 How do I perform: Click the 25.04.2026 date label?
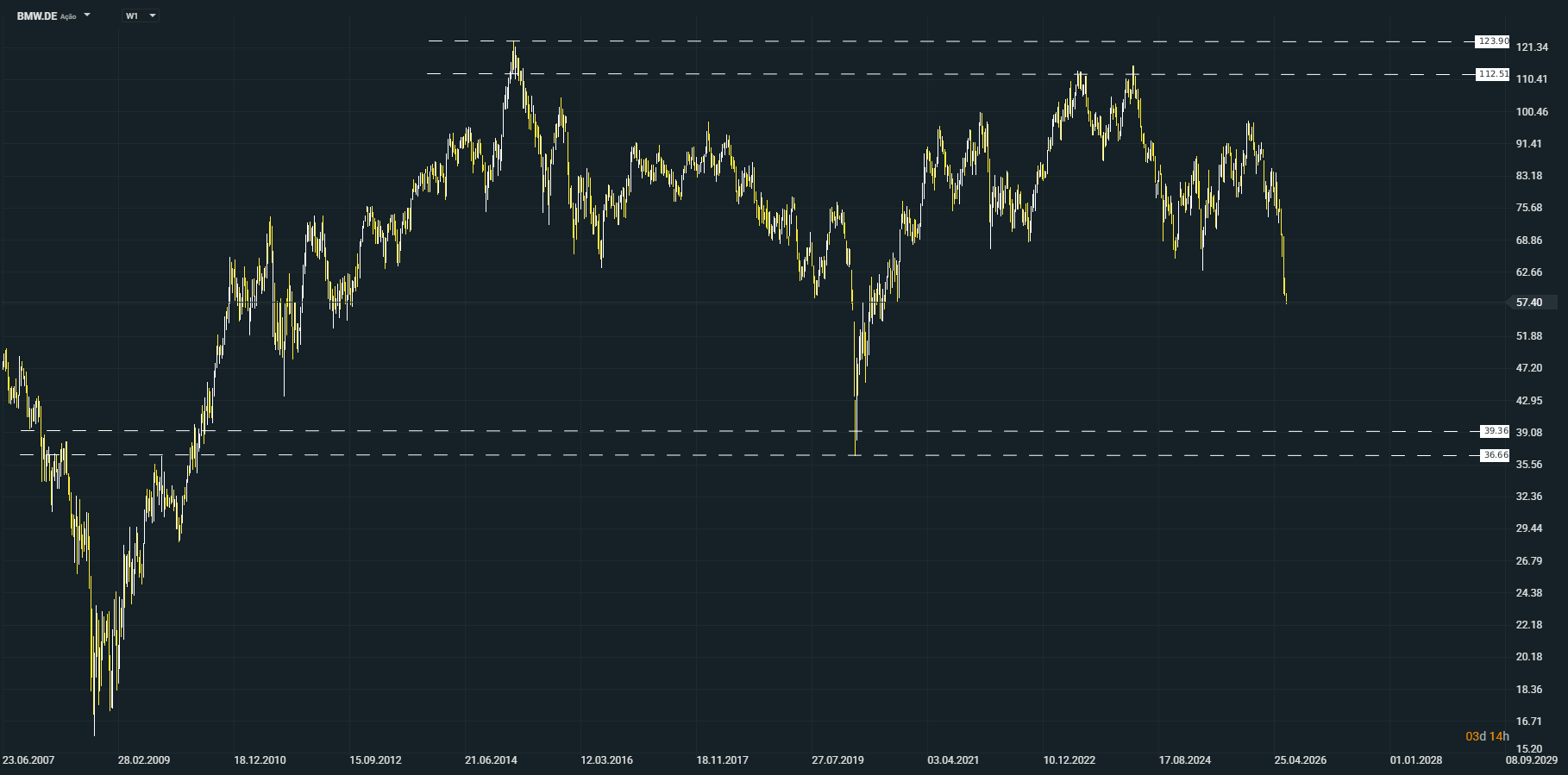click(x=1301, y=760)
